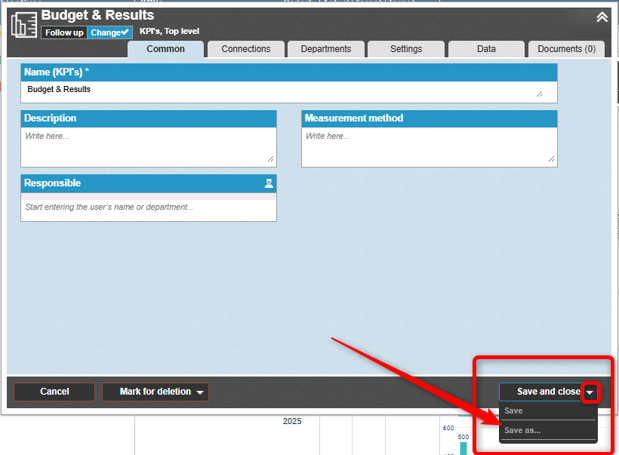Switch to the Connections tab

coord(245,49)
